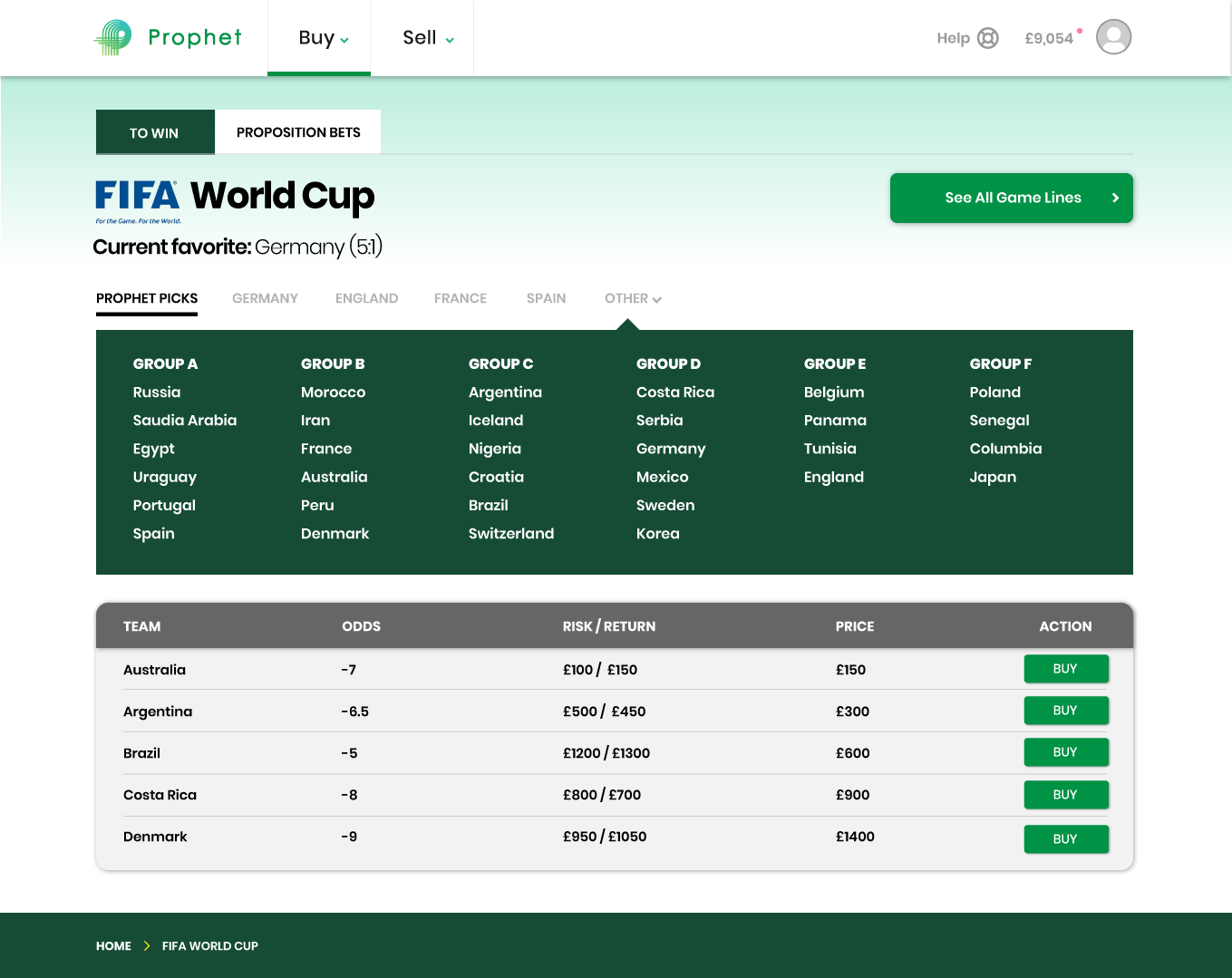Switch to PROPOSITION BETS tab
The image size is (1232, 978).
pyautogui.click(x=298, y=132)
